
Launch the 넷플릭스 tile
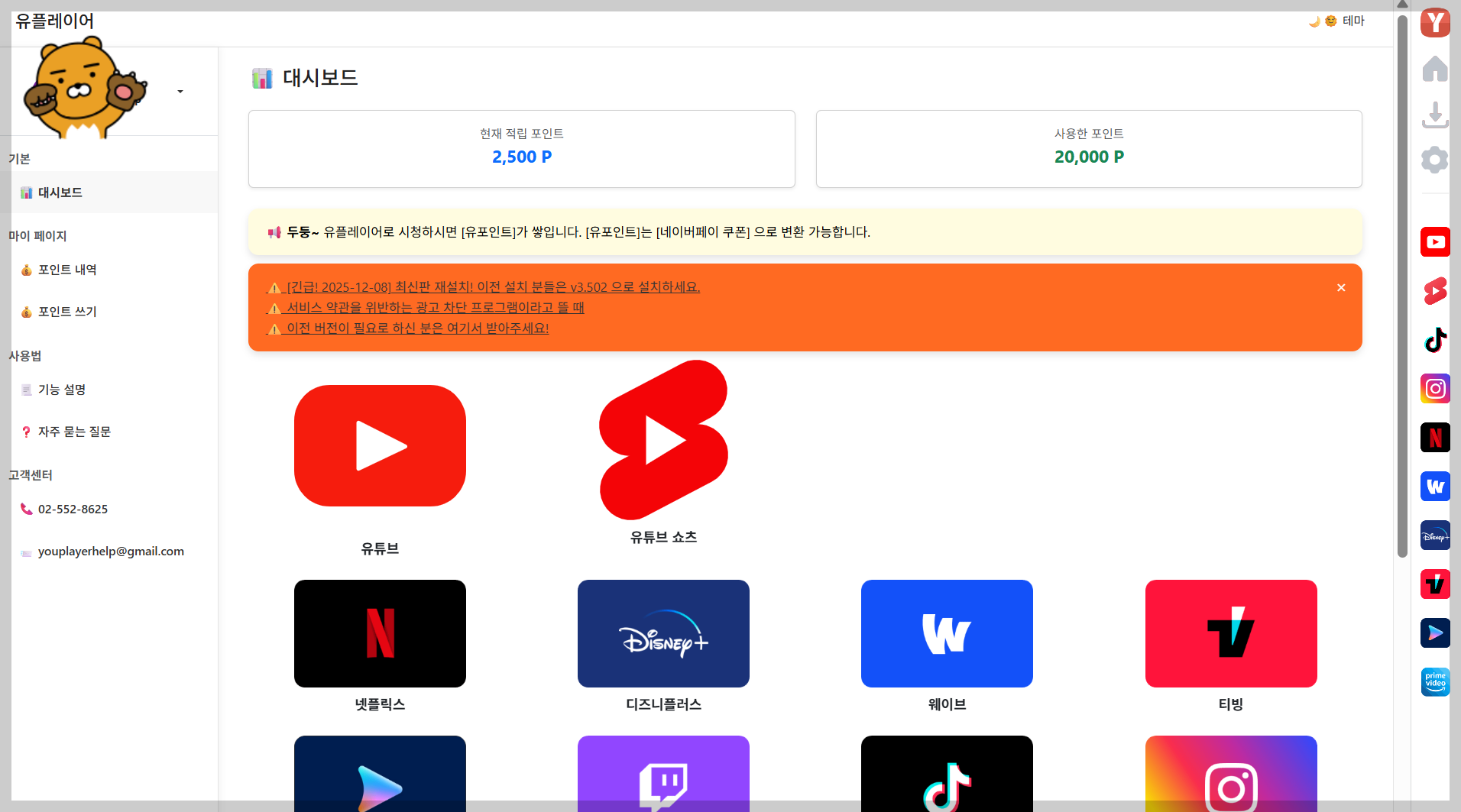[x=380, y=633]
